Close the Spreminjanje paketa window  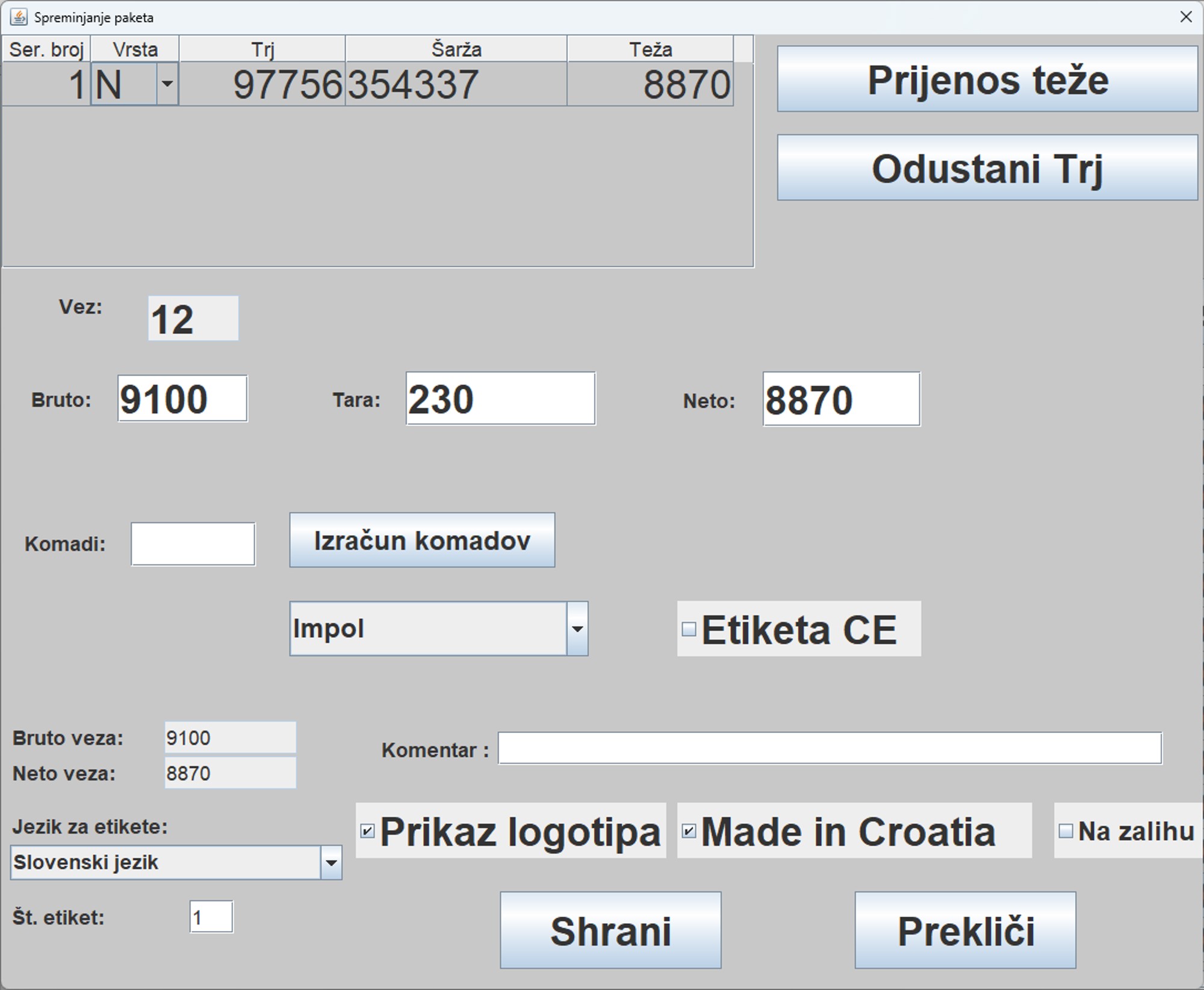click(1185, 17)
